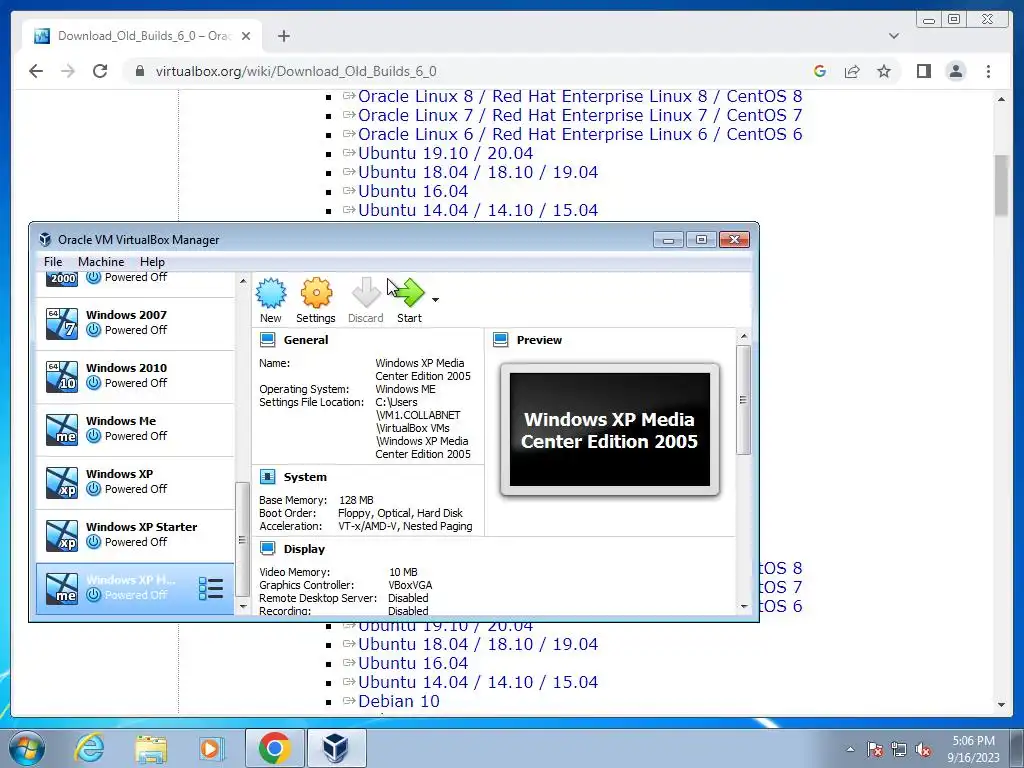The height and width of the screenshot is (768, 1024).
Task: Bookmark this page with star icon
Action: (884, 71)
